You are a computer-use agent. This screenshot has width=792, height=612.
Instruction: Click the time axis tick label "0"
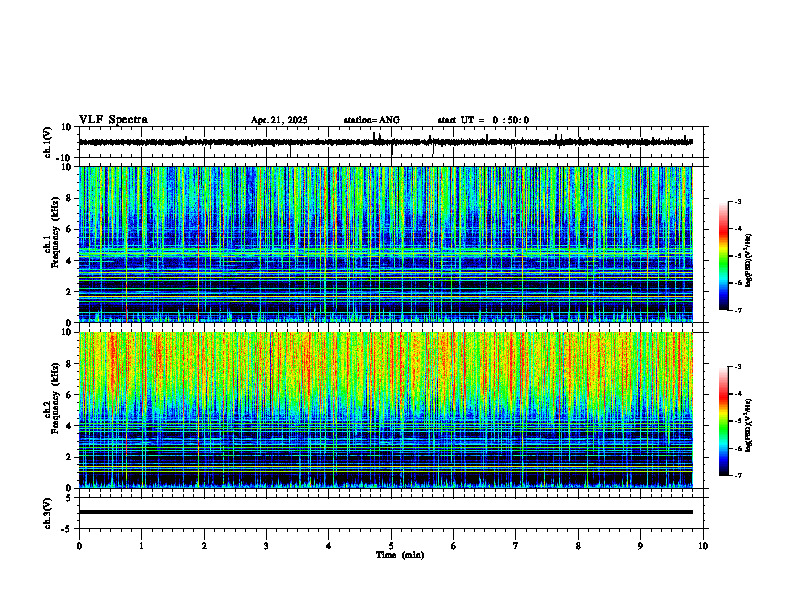click(x=79, y=546)
